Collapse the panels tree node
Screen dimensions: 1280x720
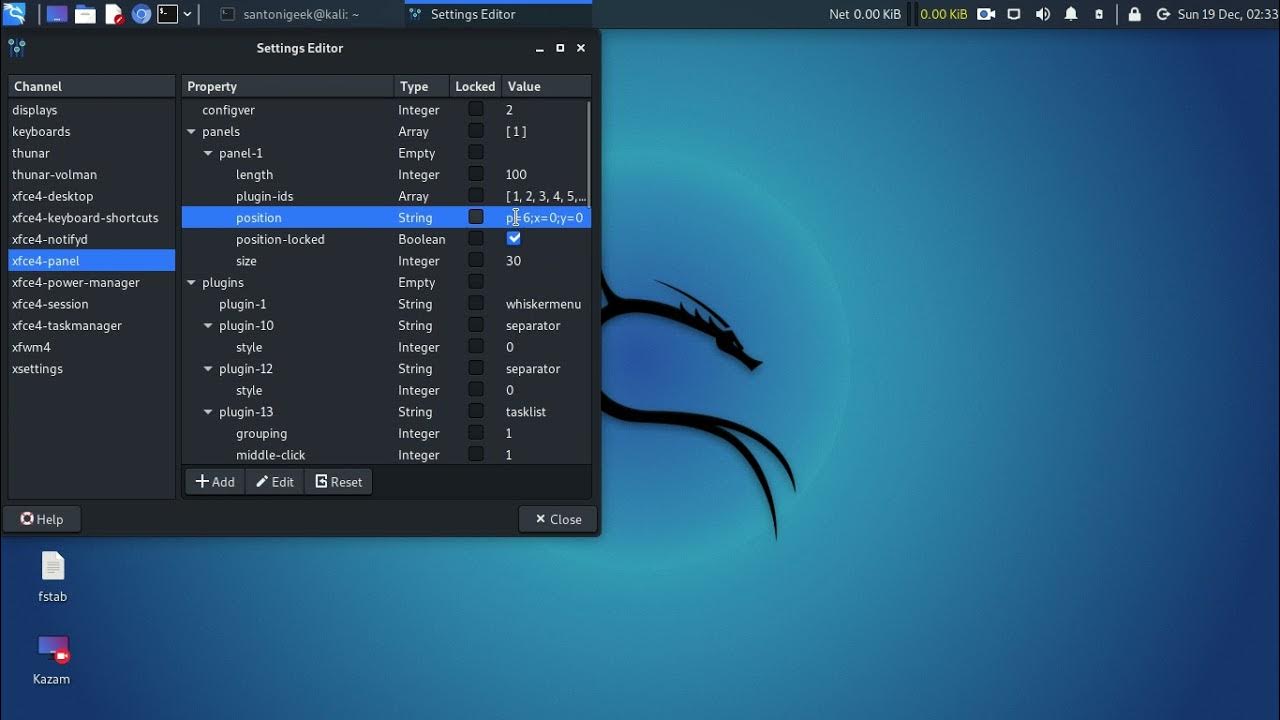tap(191, 132)
